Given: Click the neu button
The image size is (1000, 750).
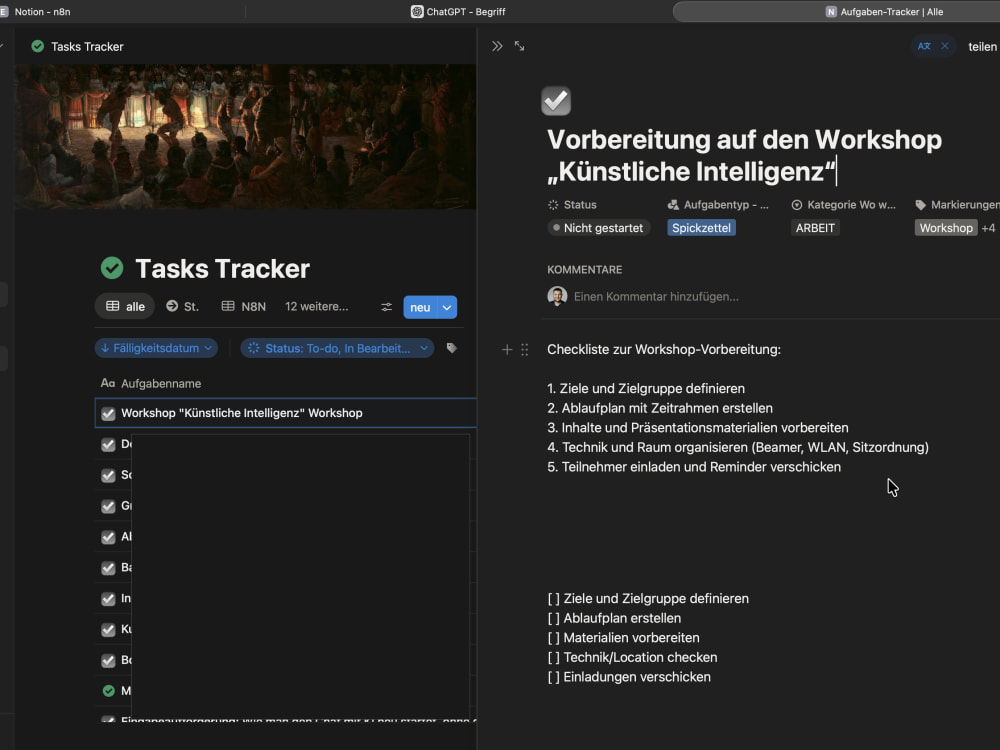Looking at the screenshot, I should (420, 307).
